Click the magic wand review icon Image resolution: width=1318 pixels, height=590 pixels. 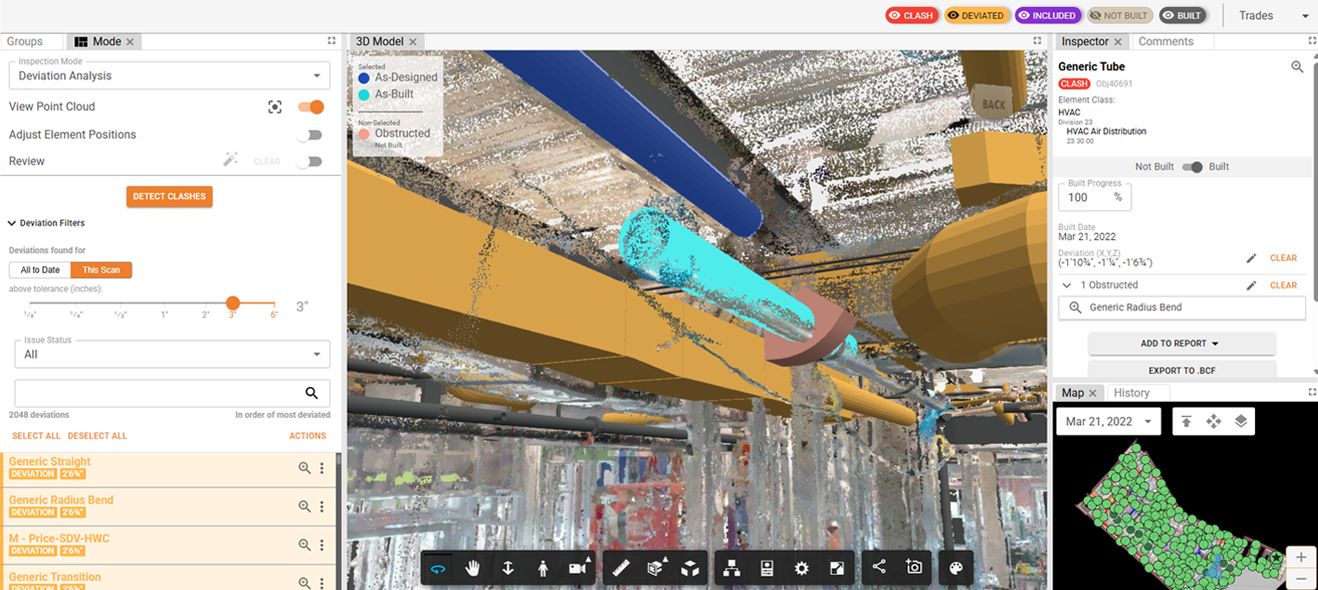230,160
